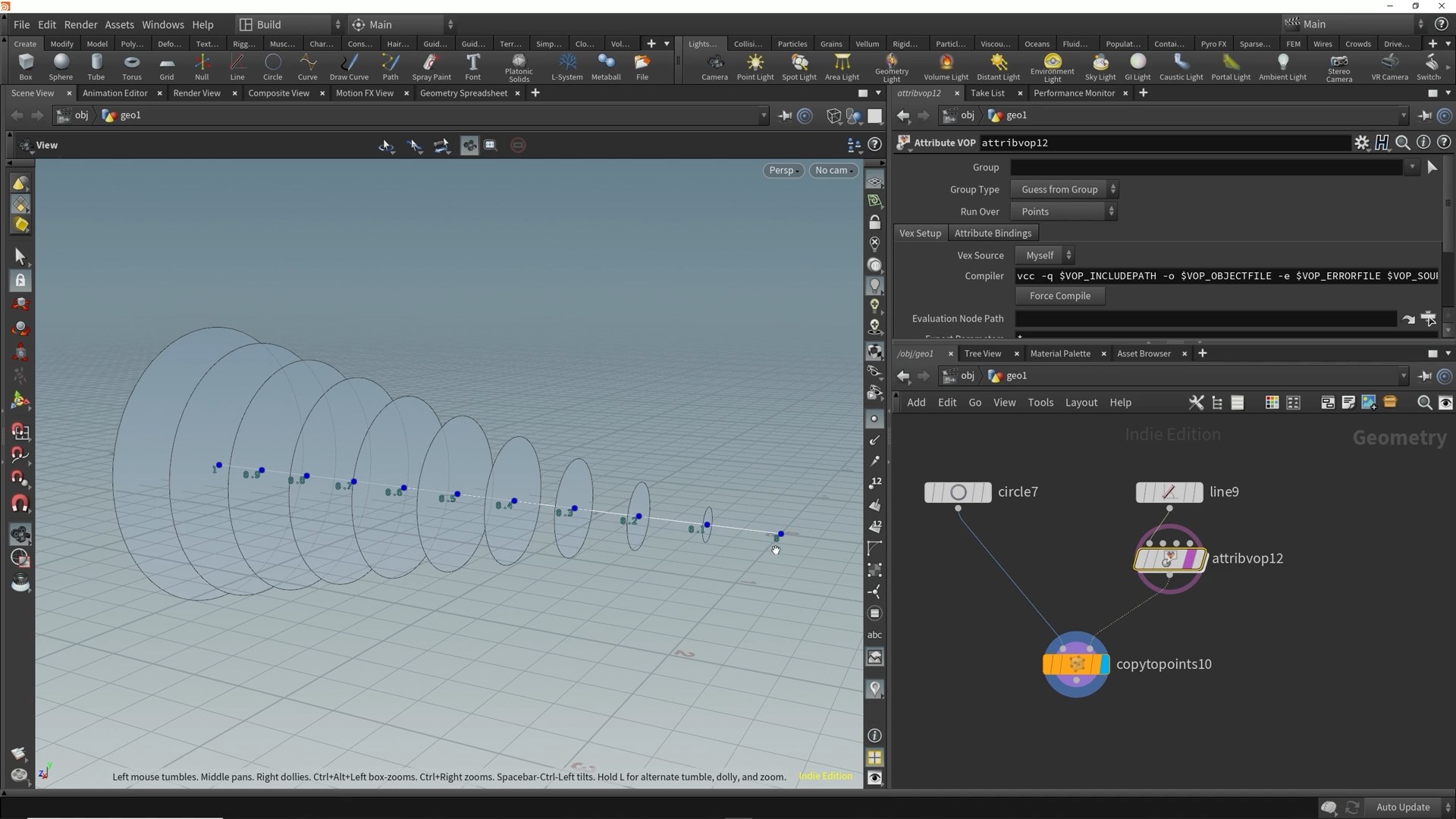Select the Platonic Solids tool
1456x819 pixels.
(519, 67)
